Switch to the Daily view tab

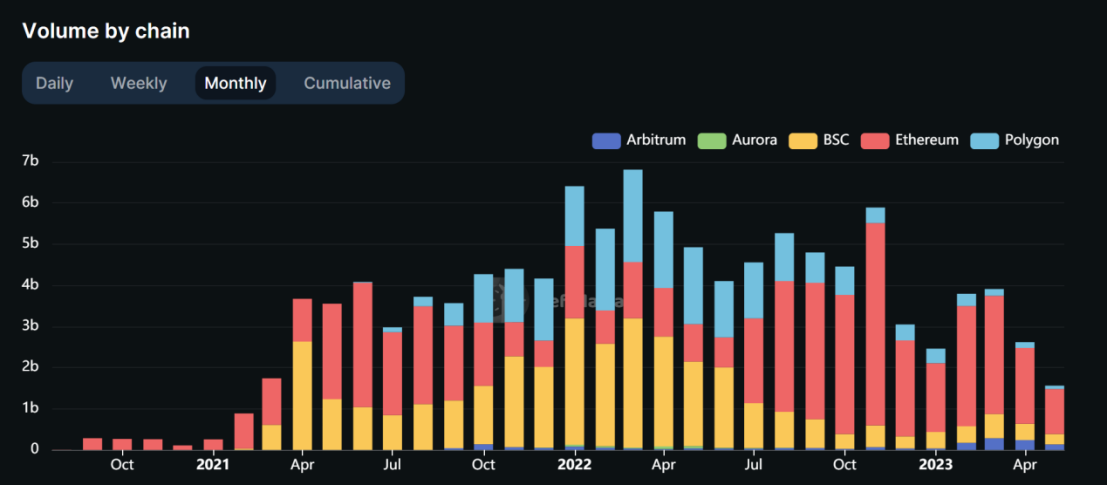[x=55, y=83]
